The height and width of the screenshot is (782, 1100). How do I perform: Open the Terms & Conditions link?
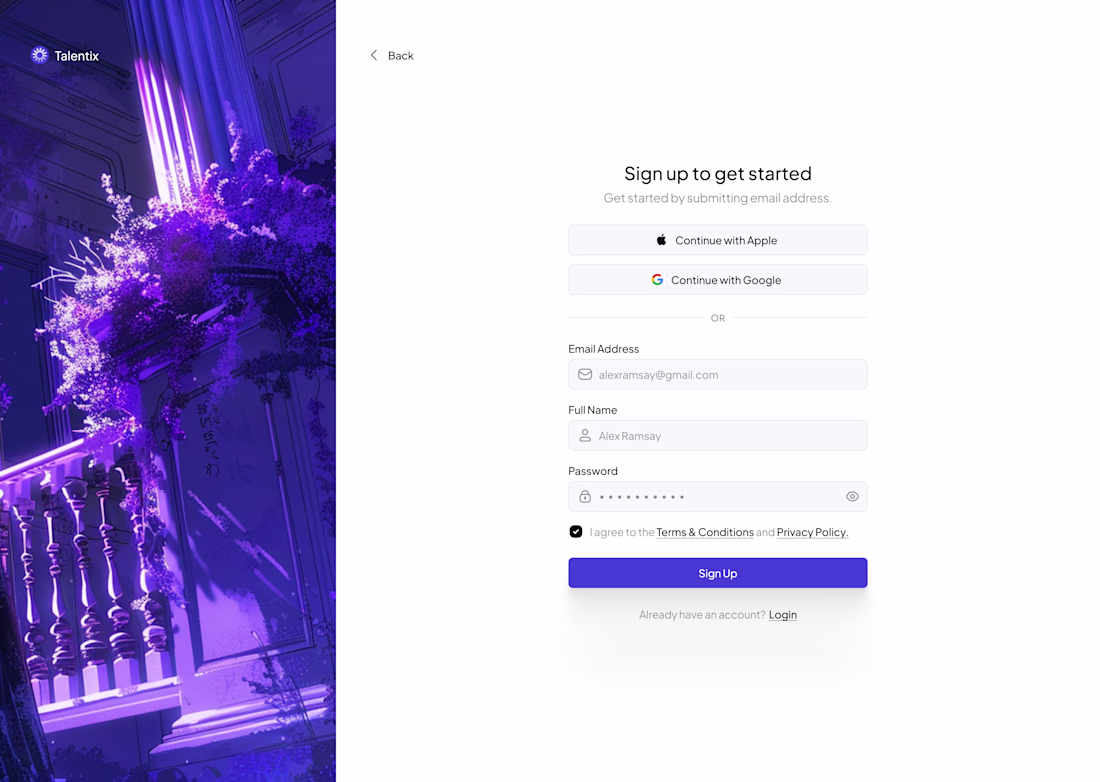pyautogui.click(x=705, y=532)
